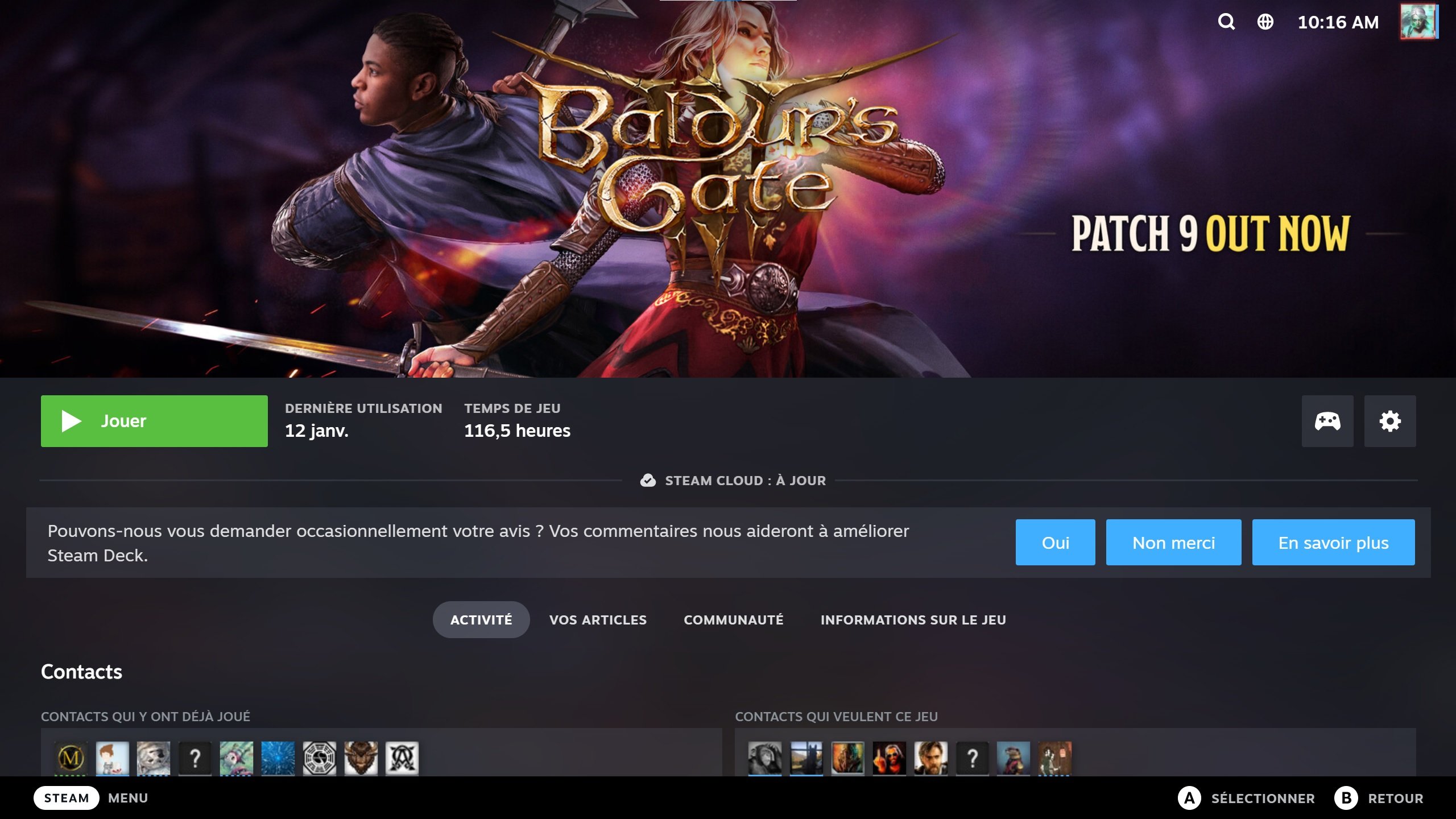Select the Activité tab
Viewport: 1456px width, 819px height.
[481, 620]
